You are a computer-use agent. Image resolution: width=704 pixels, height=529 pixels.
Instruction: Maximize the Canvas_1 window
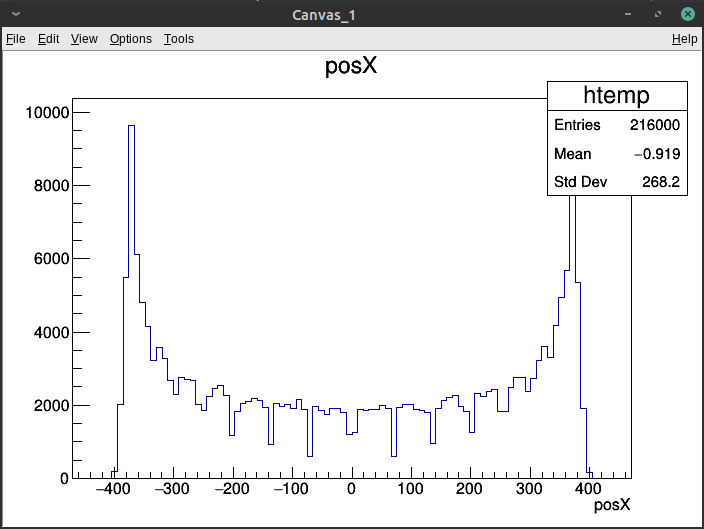658,14
